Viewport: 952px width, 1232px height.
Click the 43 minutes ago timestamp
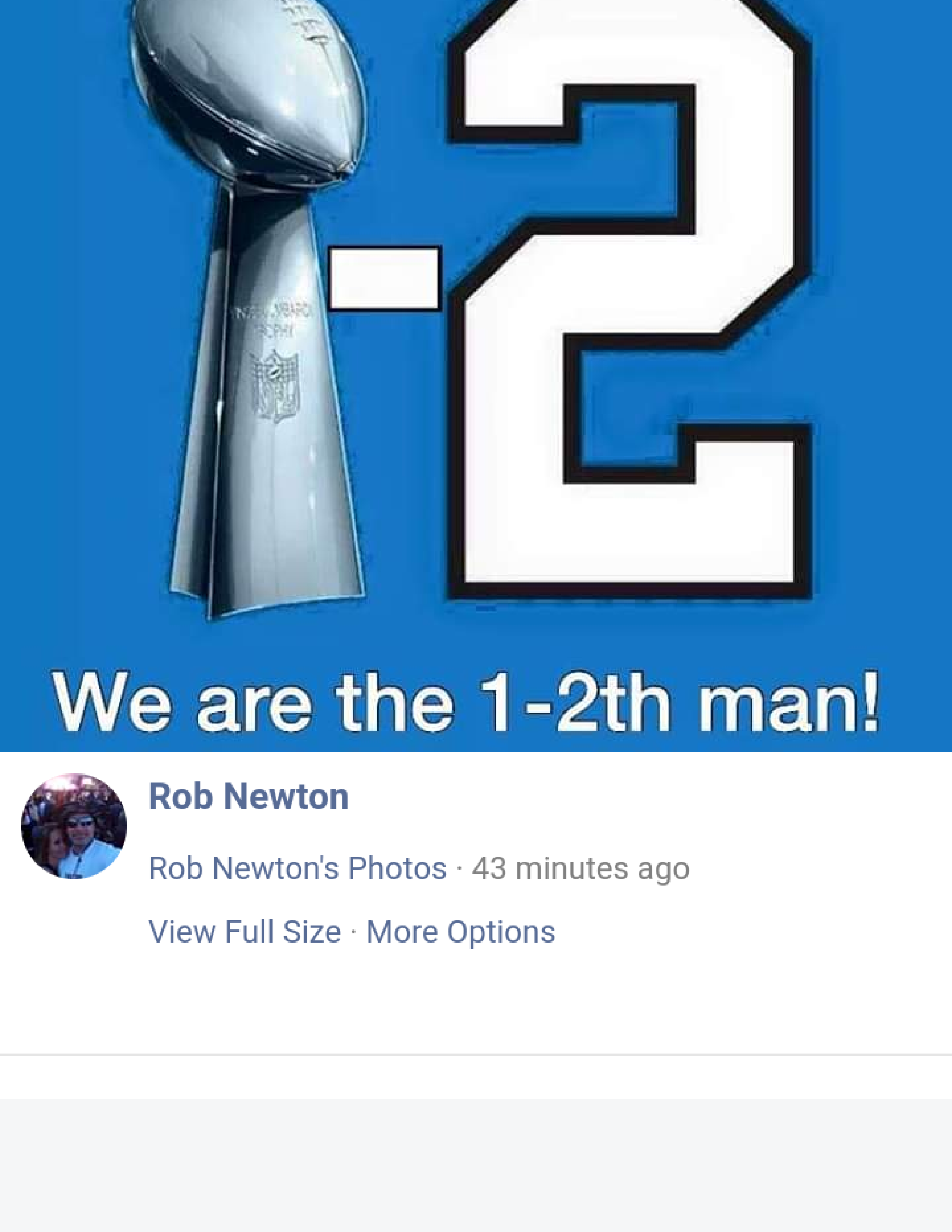point(581,869)
